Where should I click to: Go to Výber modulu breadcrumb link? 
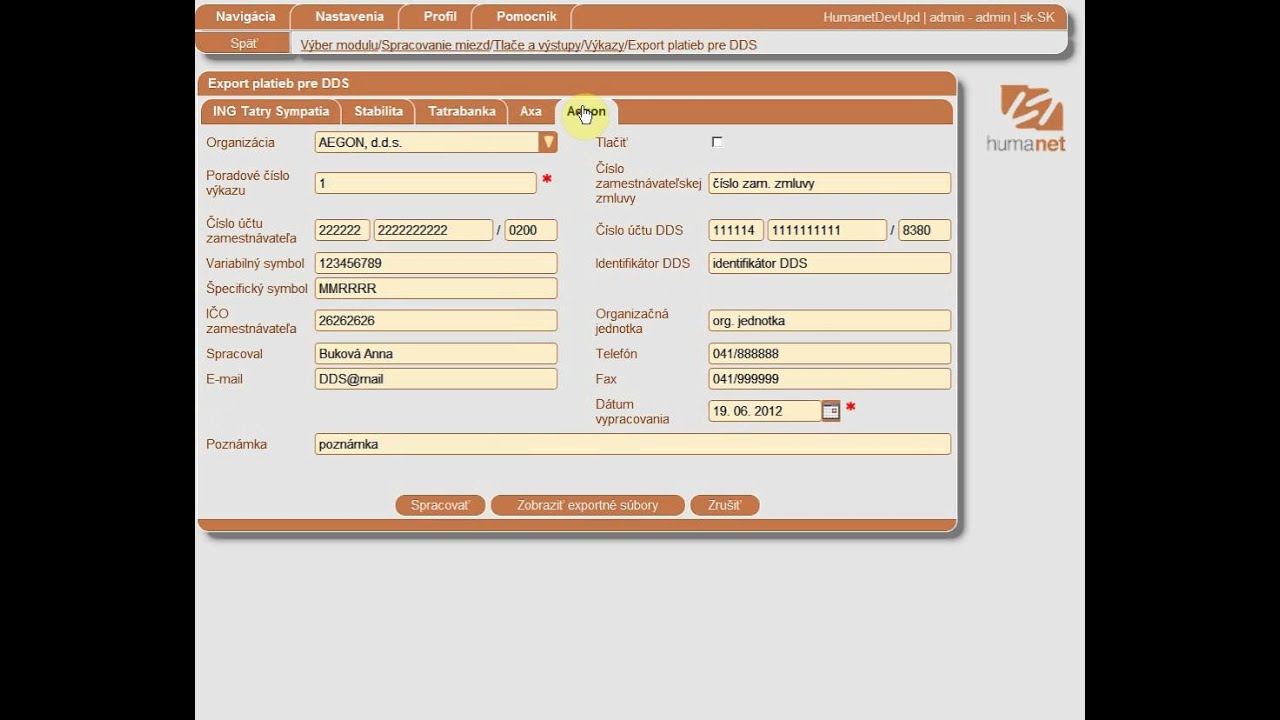coord(339,45)
